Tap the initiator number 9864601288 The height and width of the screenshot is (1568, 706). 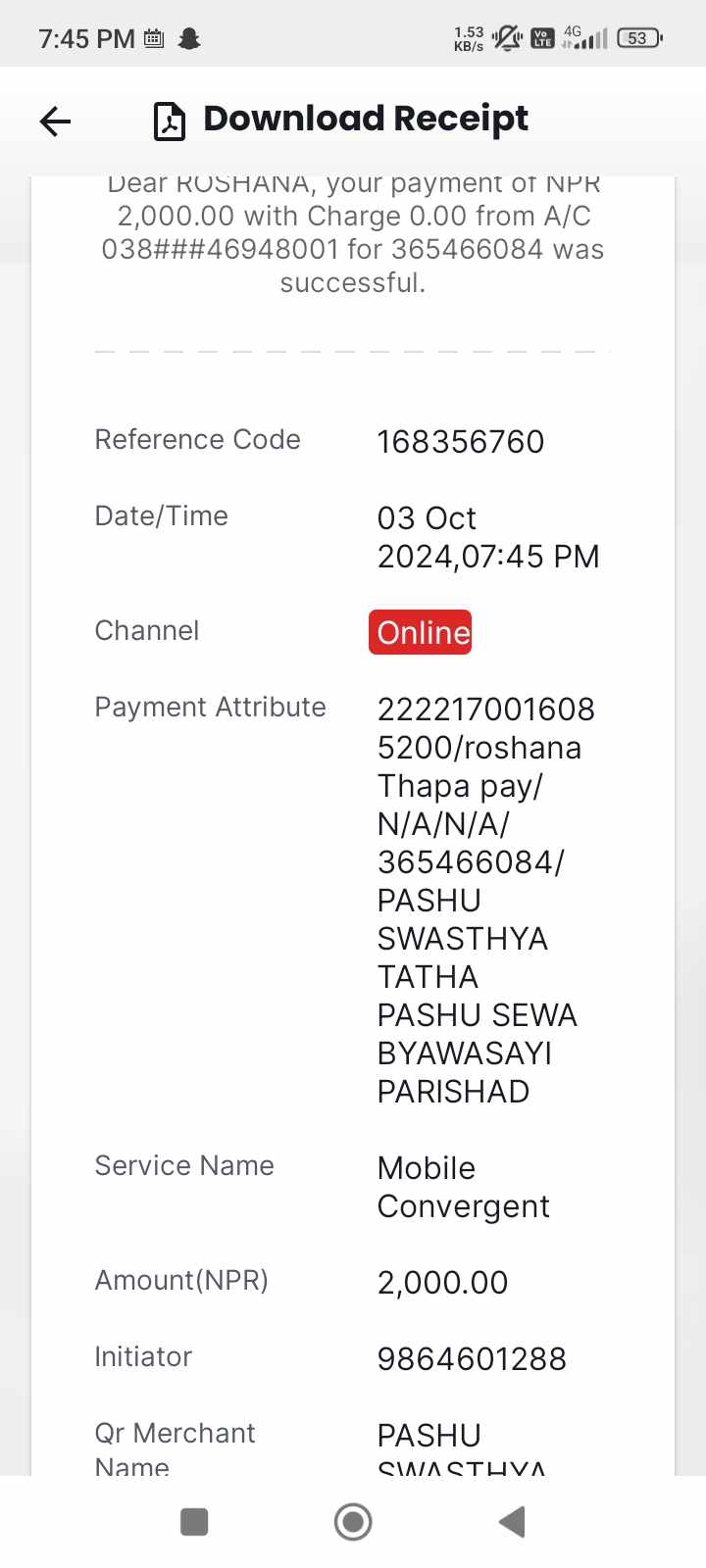tap(472, 1359)
